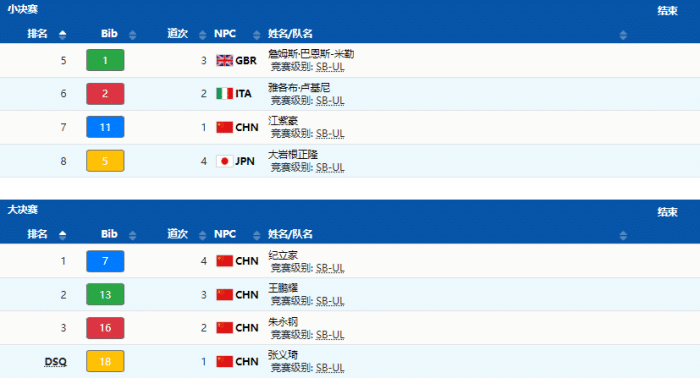700x378 pixels.
Task: Click the Japan flag icon
Action: 225,161
